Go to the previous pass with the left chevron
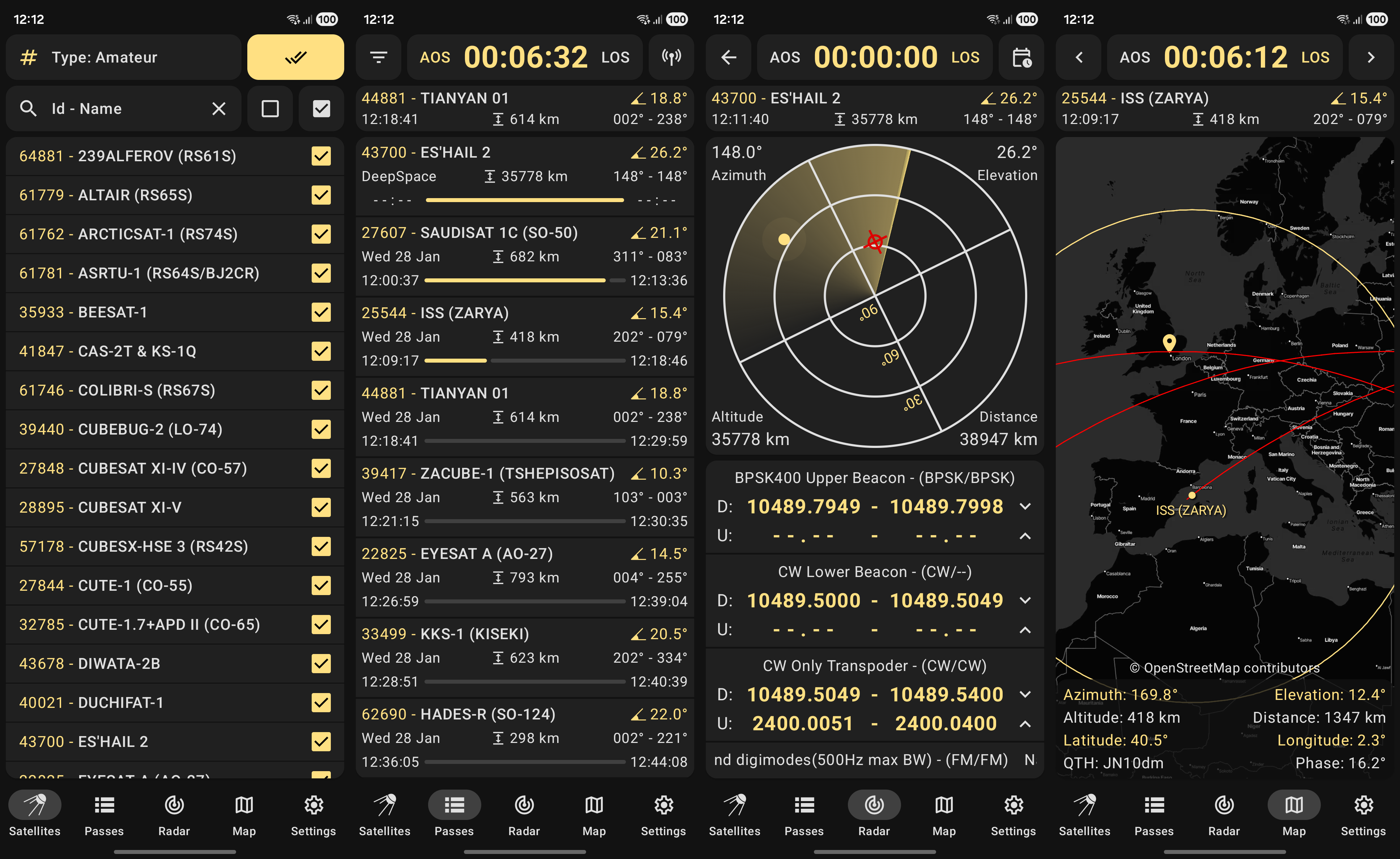 click(1079, 57)
